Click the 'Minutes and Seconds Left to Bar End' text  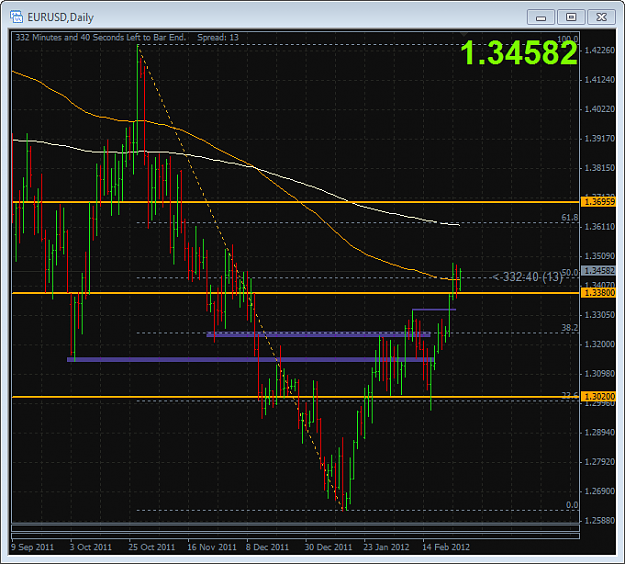coord(100,37)
